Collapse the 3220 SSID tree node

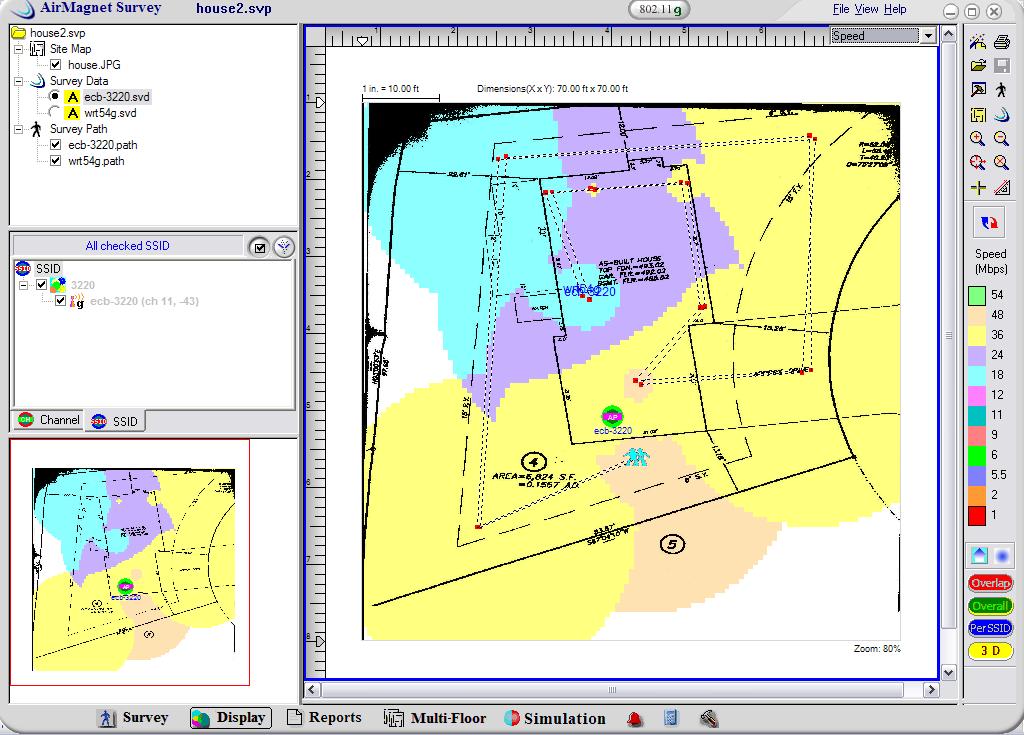24,285
